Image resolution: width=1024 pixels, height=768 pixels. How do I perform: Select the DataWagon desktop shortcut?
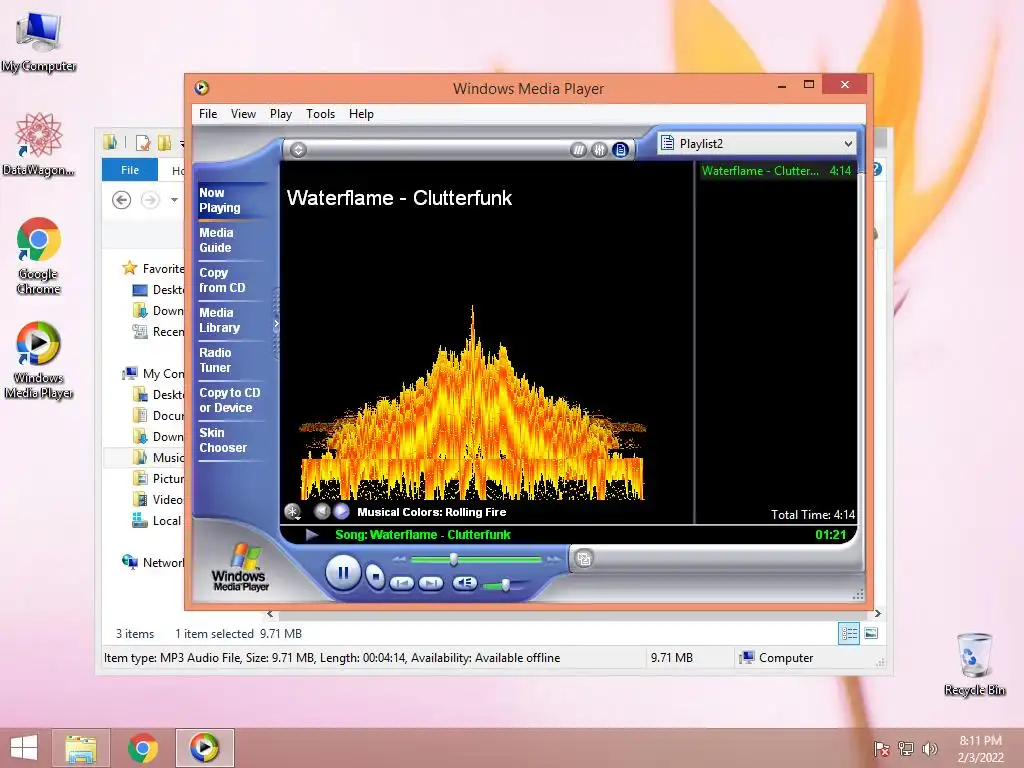point(39,145)
